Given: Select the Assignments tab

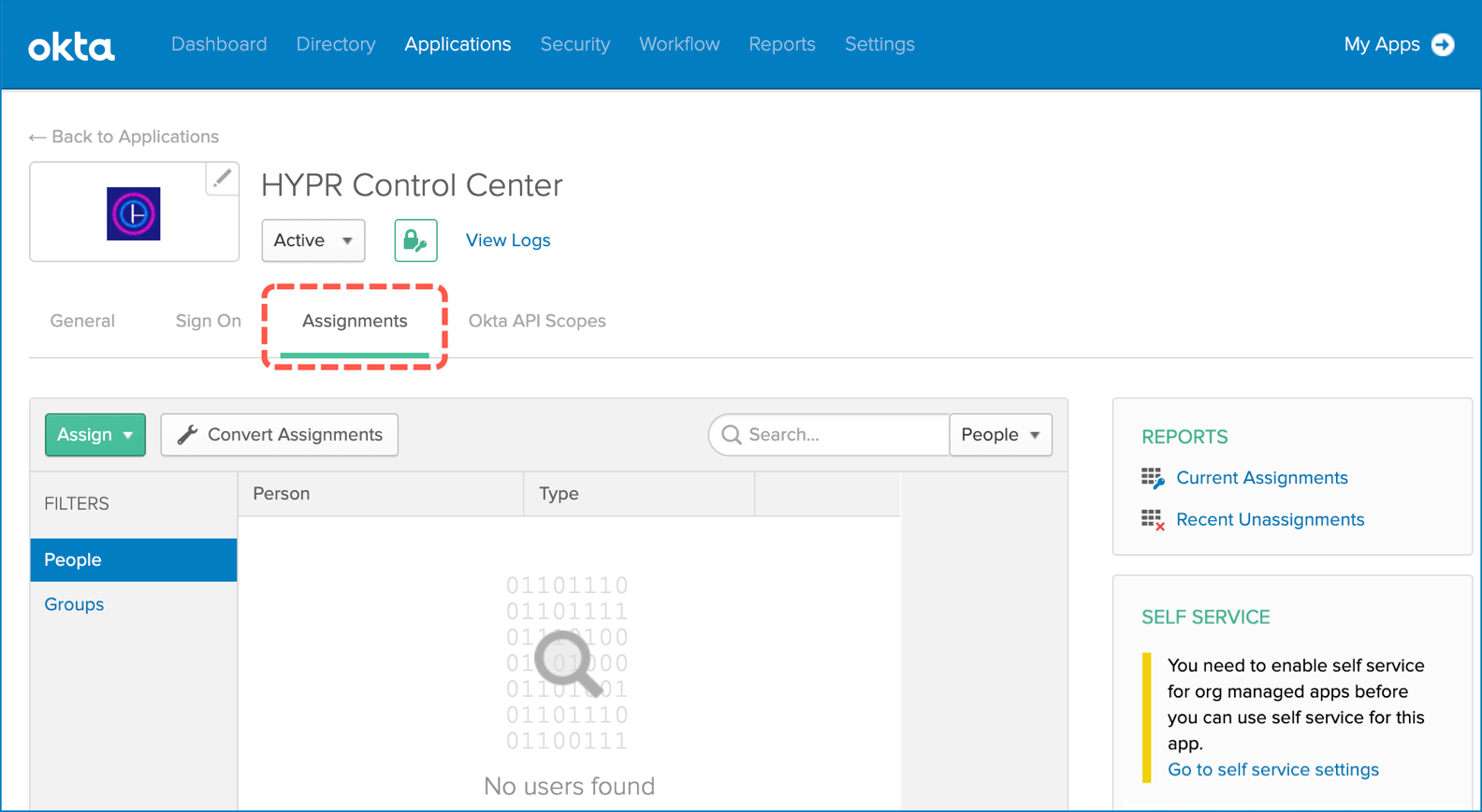Looking at the screenshot, I should (355, 321).
